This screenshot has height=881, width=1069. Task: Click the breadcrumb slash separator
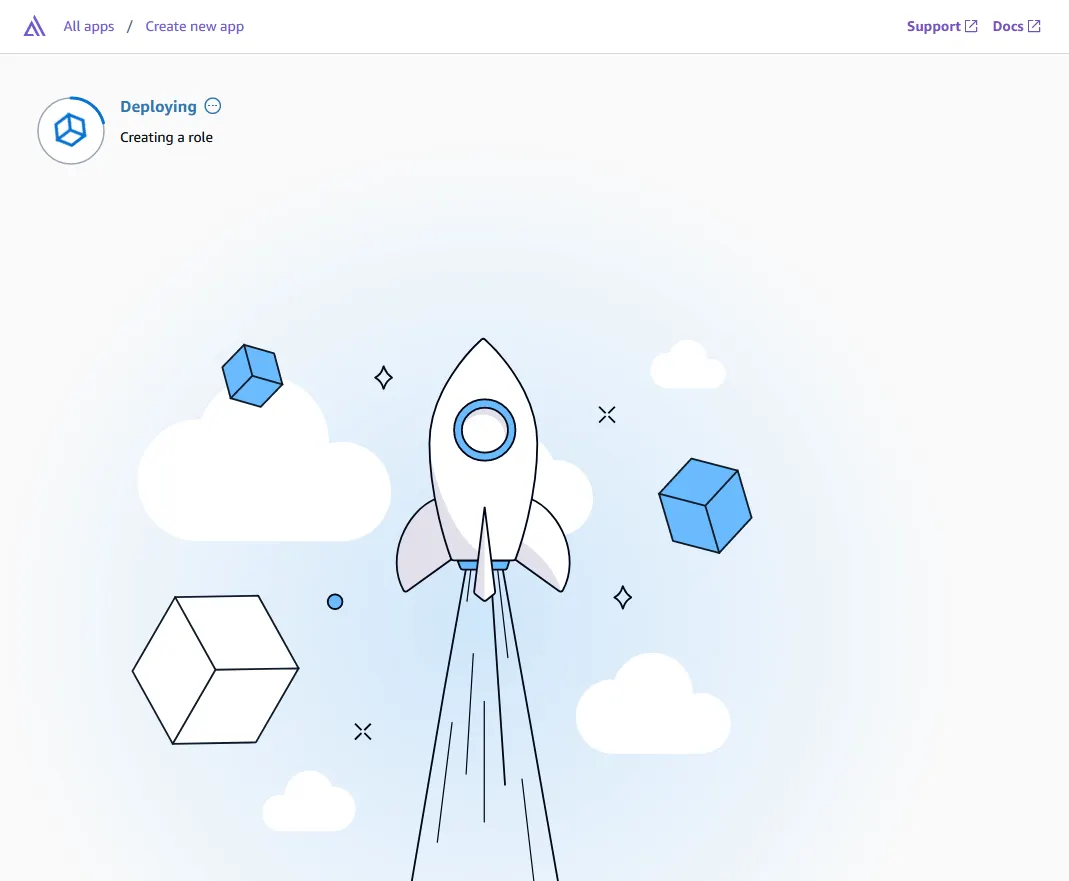click(130, 27)
